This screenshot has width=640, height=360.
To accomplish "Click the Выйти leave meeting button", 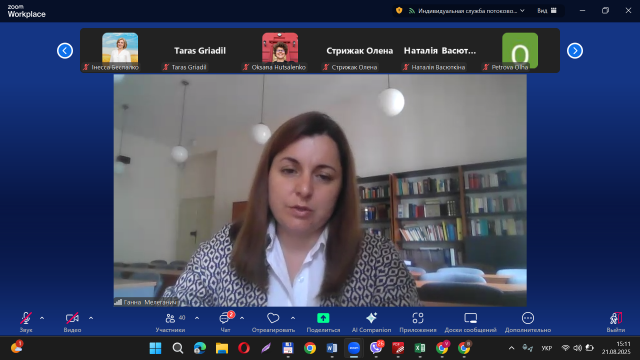I will click(x=616, y=322).
